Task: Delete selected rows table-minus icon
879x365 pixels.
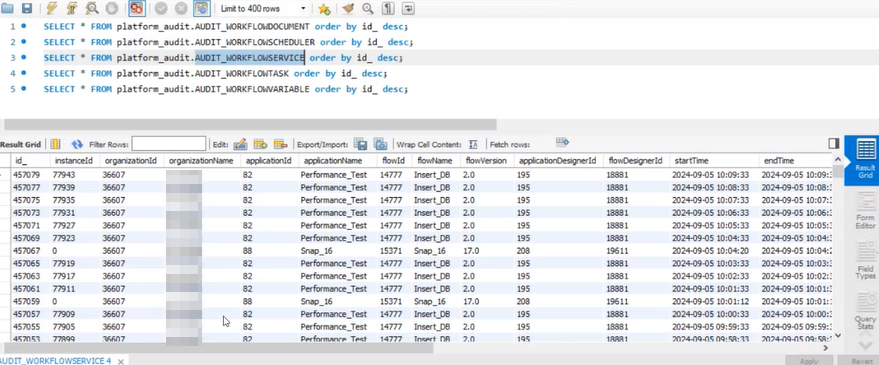Action: (280, 144)
